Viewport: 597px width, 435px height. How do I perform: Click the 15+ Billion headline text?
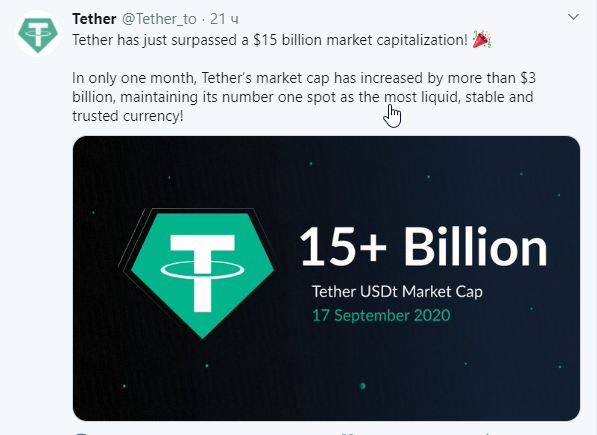pos(423,247)
